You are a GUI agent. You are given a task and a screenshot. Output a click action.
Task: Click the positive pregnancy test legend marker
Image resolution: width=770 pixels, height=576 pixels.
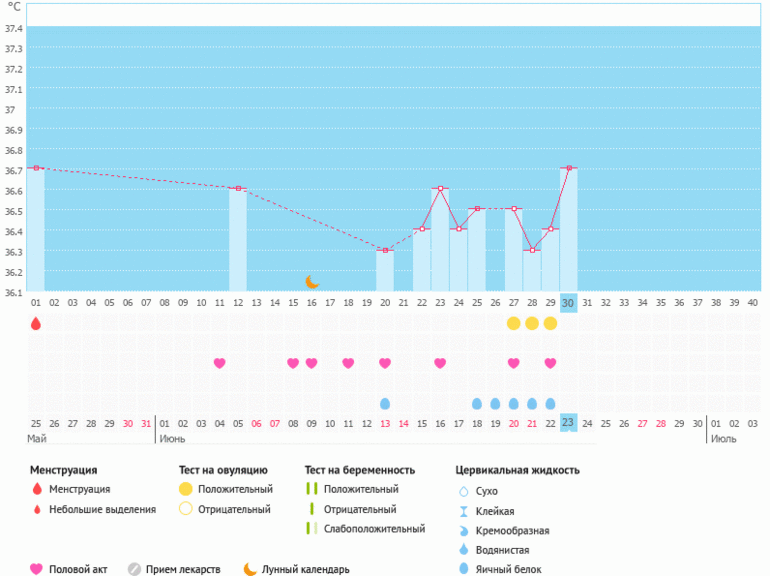point(312,489)
